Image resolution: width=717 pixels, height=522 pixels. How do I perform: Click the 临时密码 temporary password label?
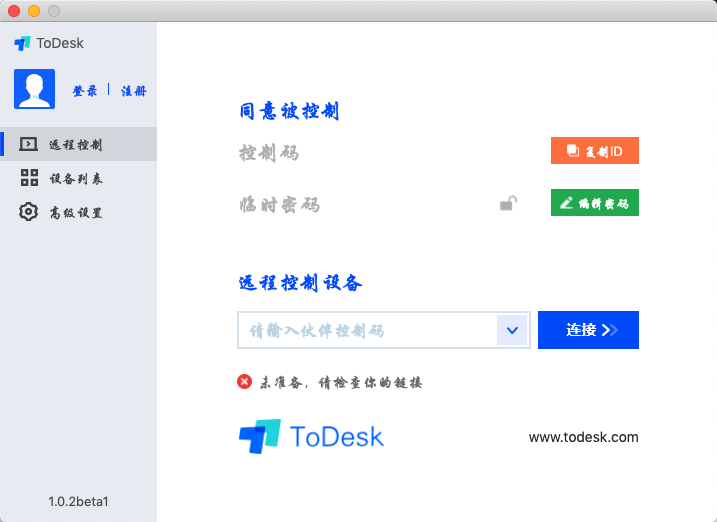coord(279,204)
